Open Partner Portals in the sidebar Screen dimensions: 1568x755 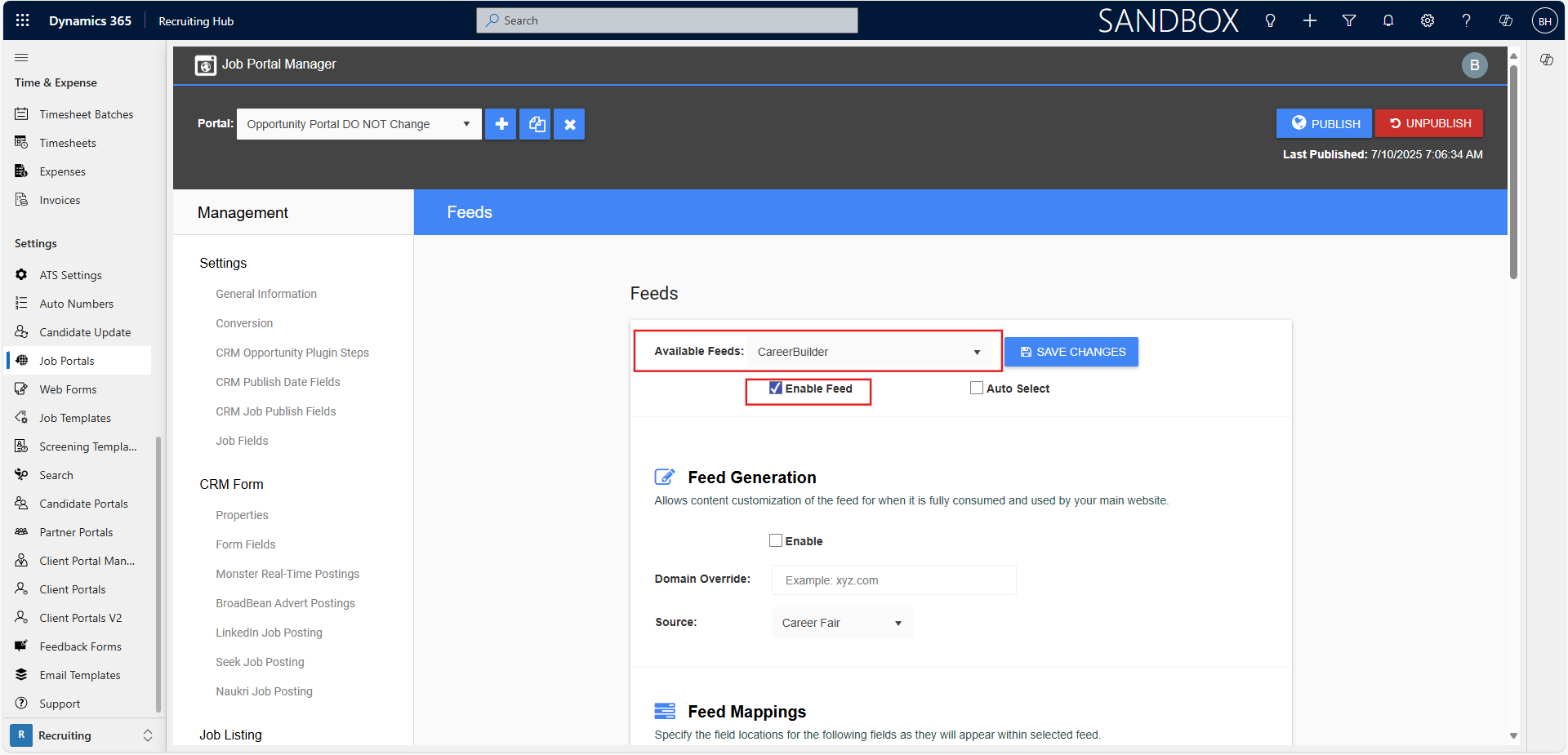pyautogui.click(x=78, y=532)
